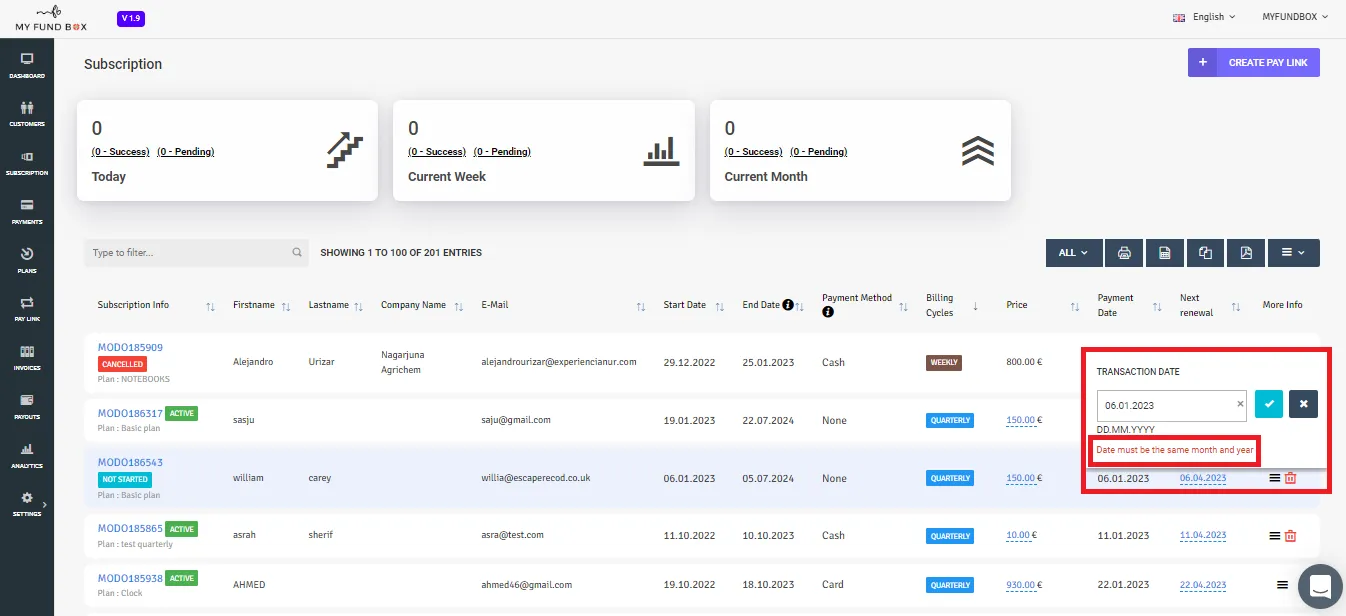Open the Pay Link sidebar section
1346x616 pixels.
(x=27, y=309)
